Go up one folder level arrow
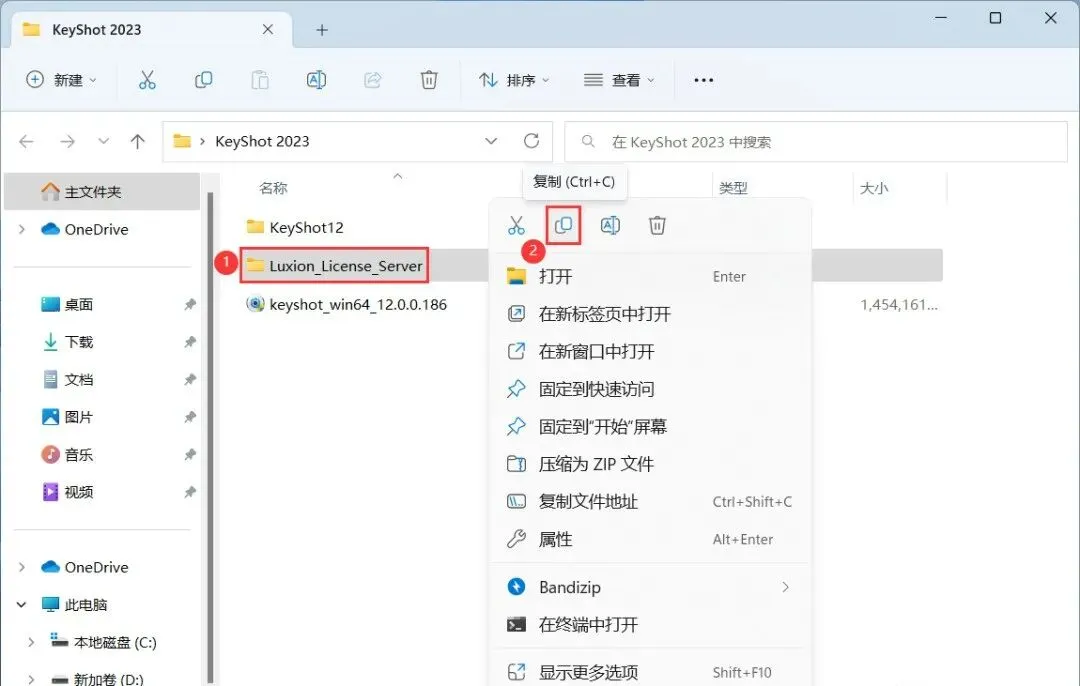 (138, 141)
